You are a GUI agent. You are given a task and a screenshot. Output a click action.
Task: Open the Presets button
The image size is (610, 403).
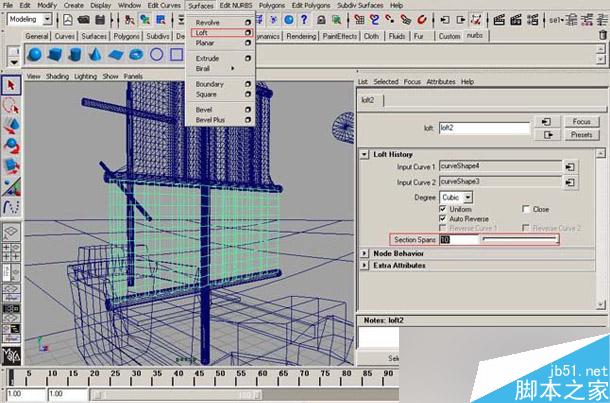click(582, 135)
